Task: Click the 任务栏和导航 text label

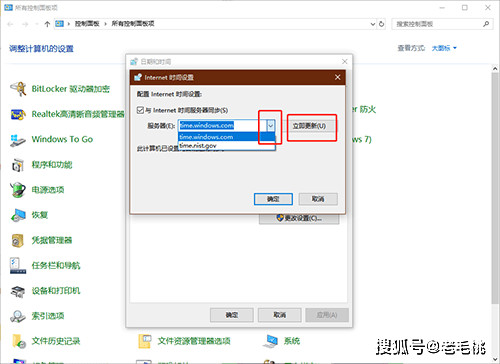Action: pos(56,266)
